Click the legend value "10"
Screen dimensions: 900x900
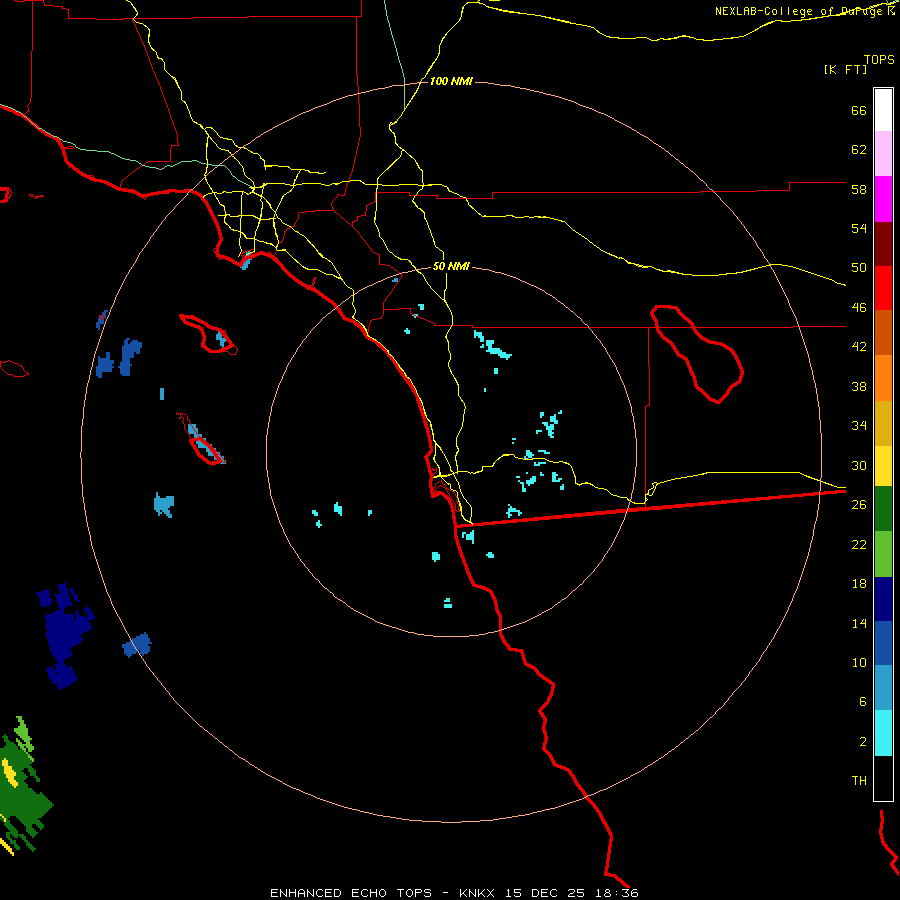tap(859, 662)
